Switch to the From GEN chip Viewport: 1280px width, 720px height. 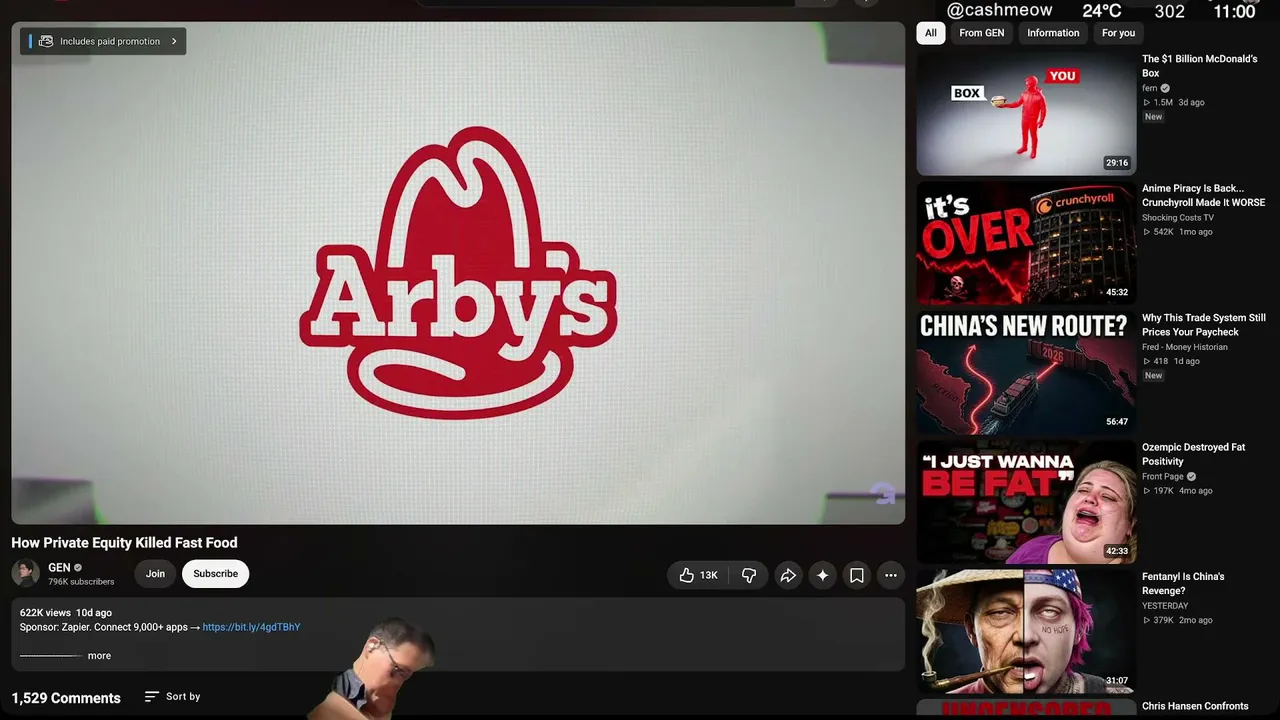(x=982, y=33)
